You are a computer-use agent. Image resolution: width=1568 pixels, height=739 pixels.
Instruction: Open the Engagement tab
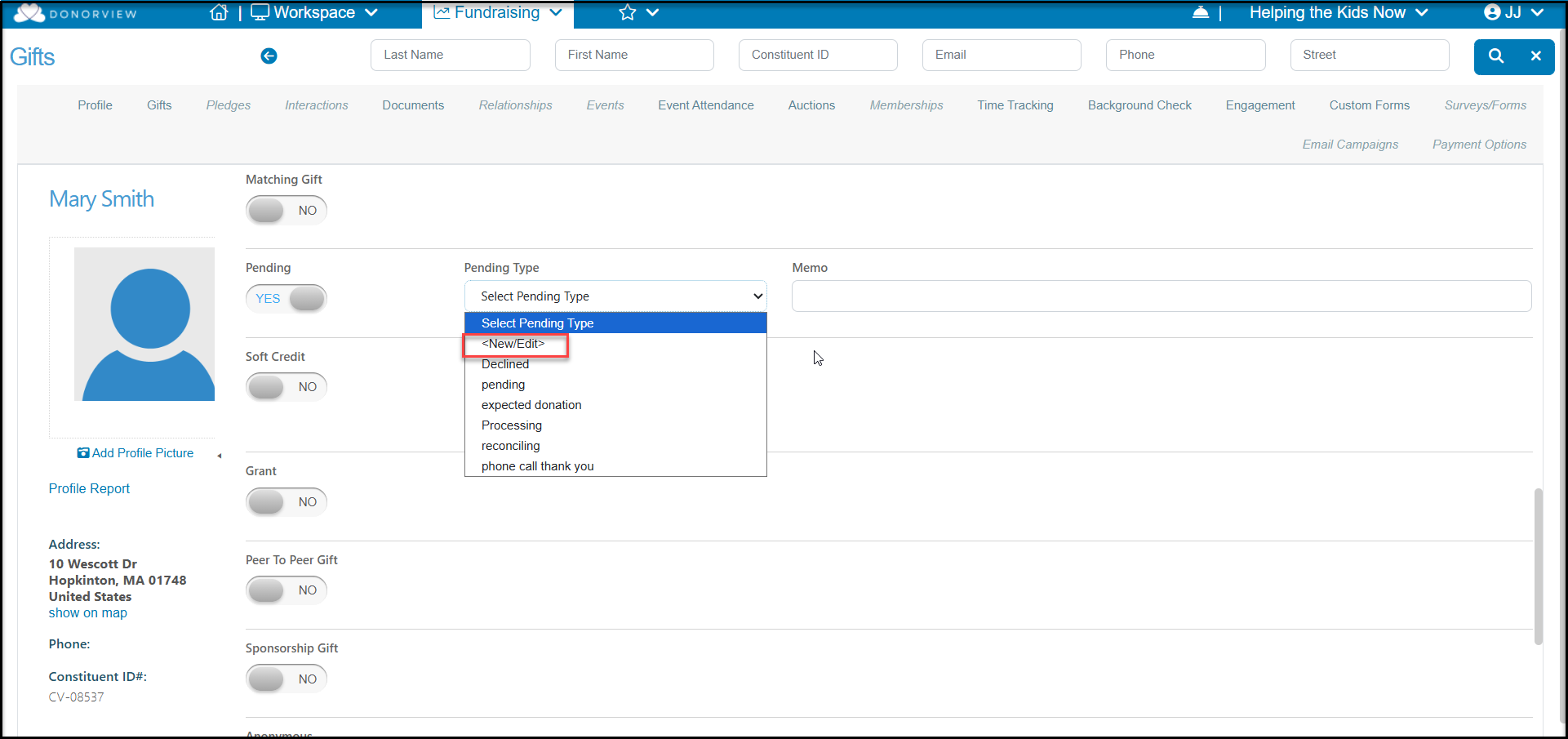click(x=1260, y=105)
